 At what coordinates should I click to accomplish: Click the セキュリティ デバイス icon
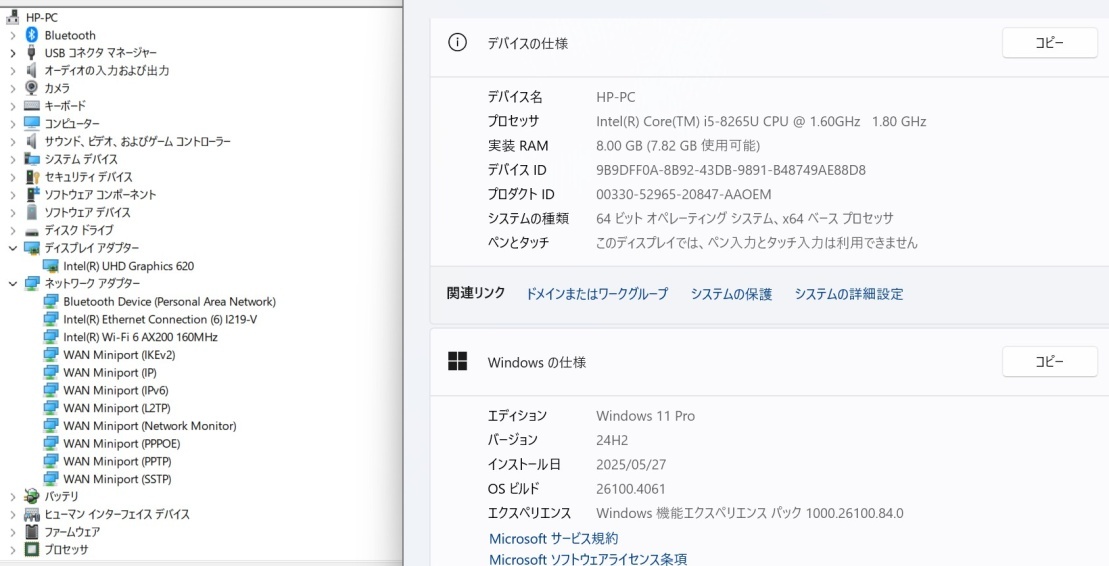32,176
